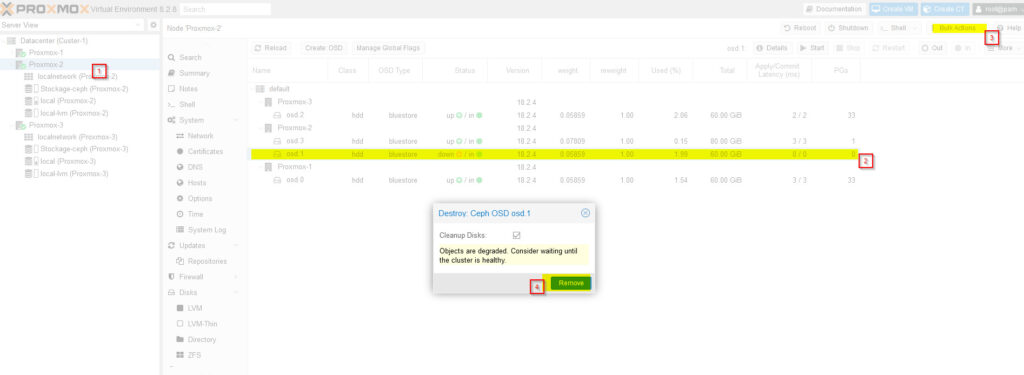Image resolution: width=1024 pixels, height=375 pixels.
Task: Click the Start OSD play button
Action: [x=812, y=48]
